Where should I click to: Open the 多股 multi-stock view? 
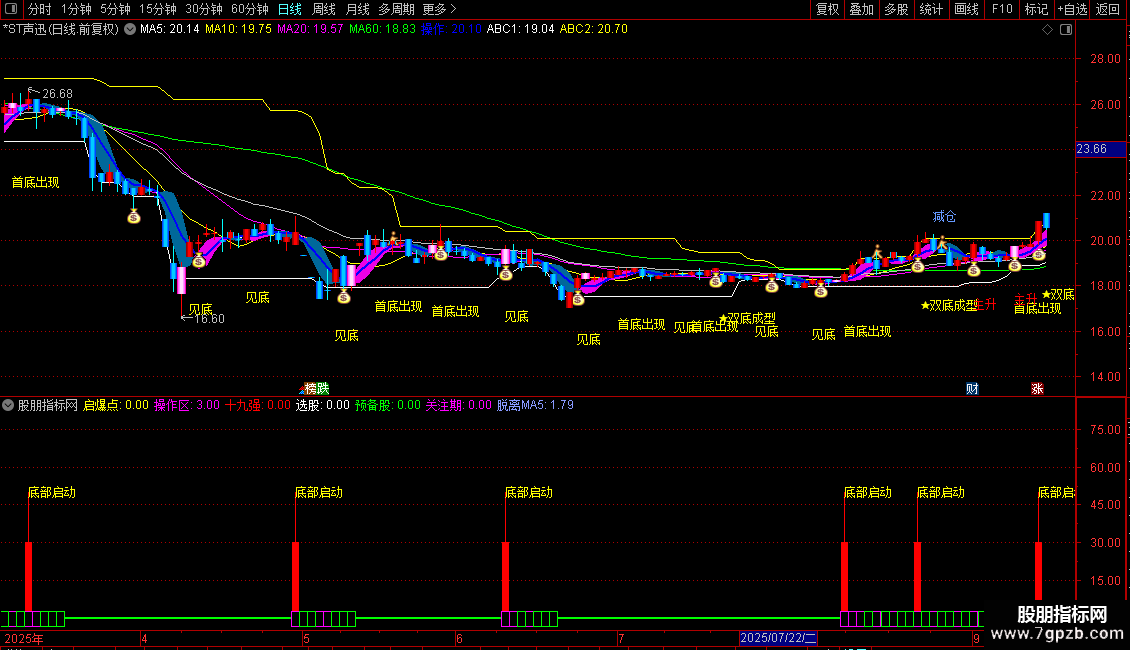[896, 9]
